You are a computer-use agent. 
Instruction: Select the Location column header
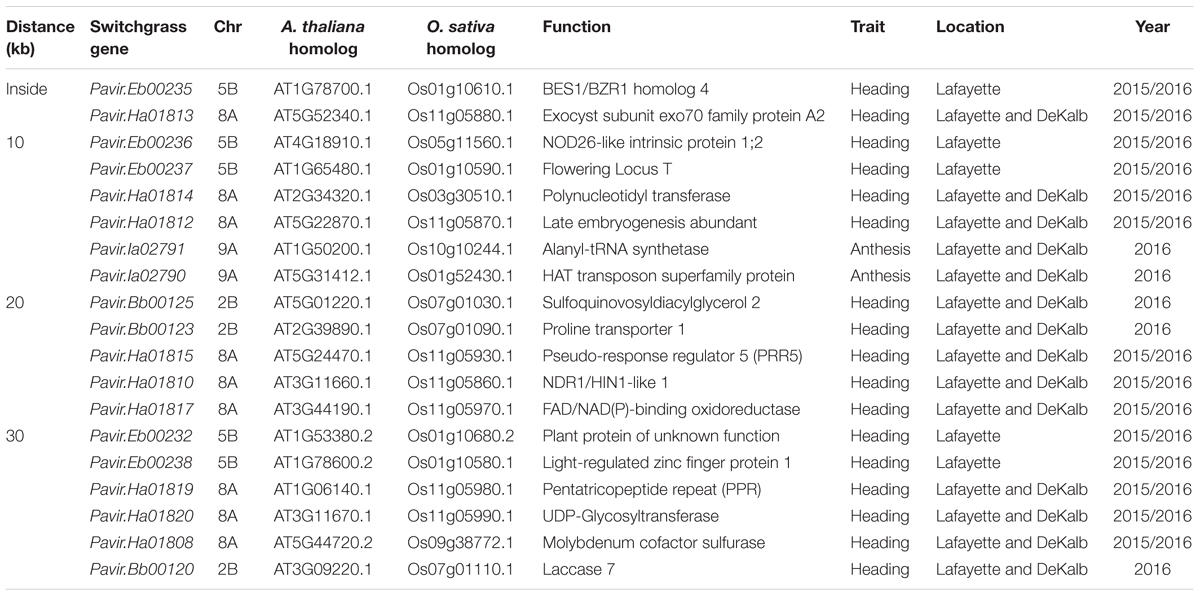pyautogui.click(x=970, y=27)
